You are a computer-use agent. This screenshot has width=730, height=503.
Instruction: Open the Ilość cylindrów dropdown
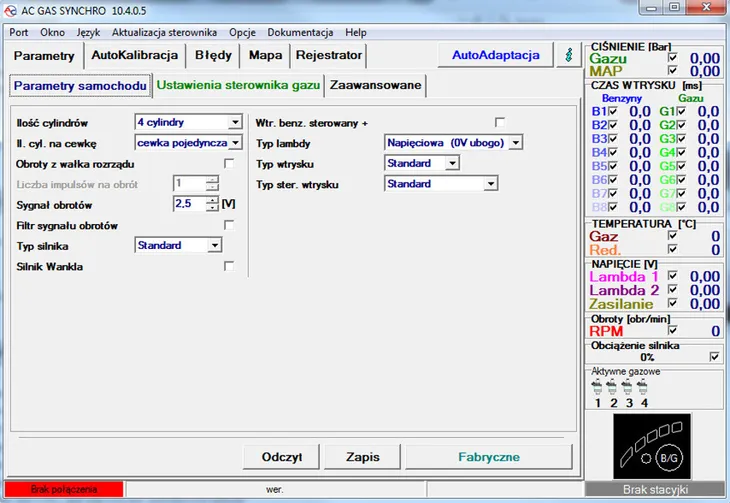(235, 122)
